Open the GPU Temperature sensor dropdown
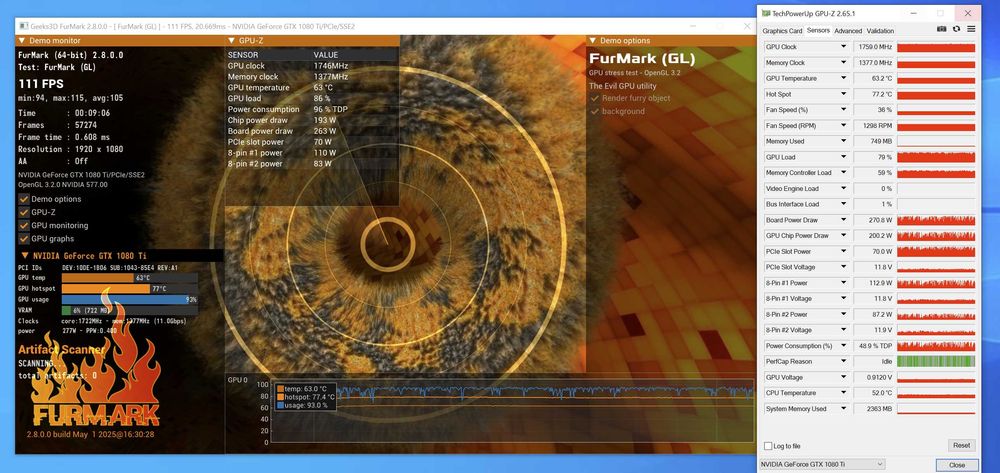 click(x=844, y=78)
